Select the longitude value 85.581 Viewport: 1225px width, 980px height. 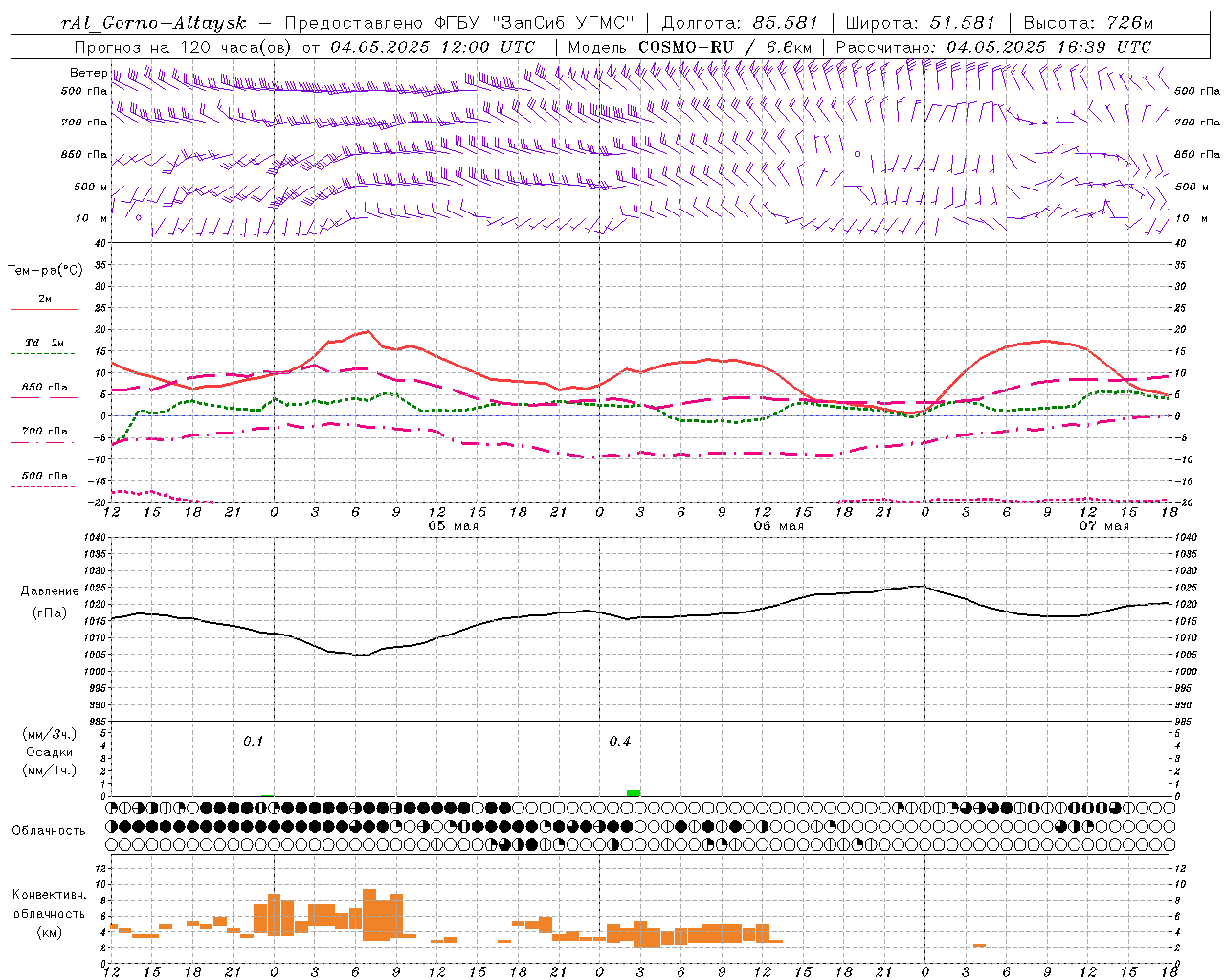point(785,23)
